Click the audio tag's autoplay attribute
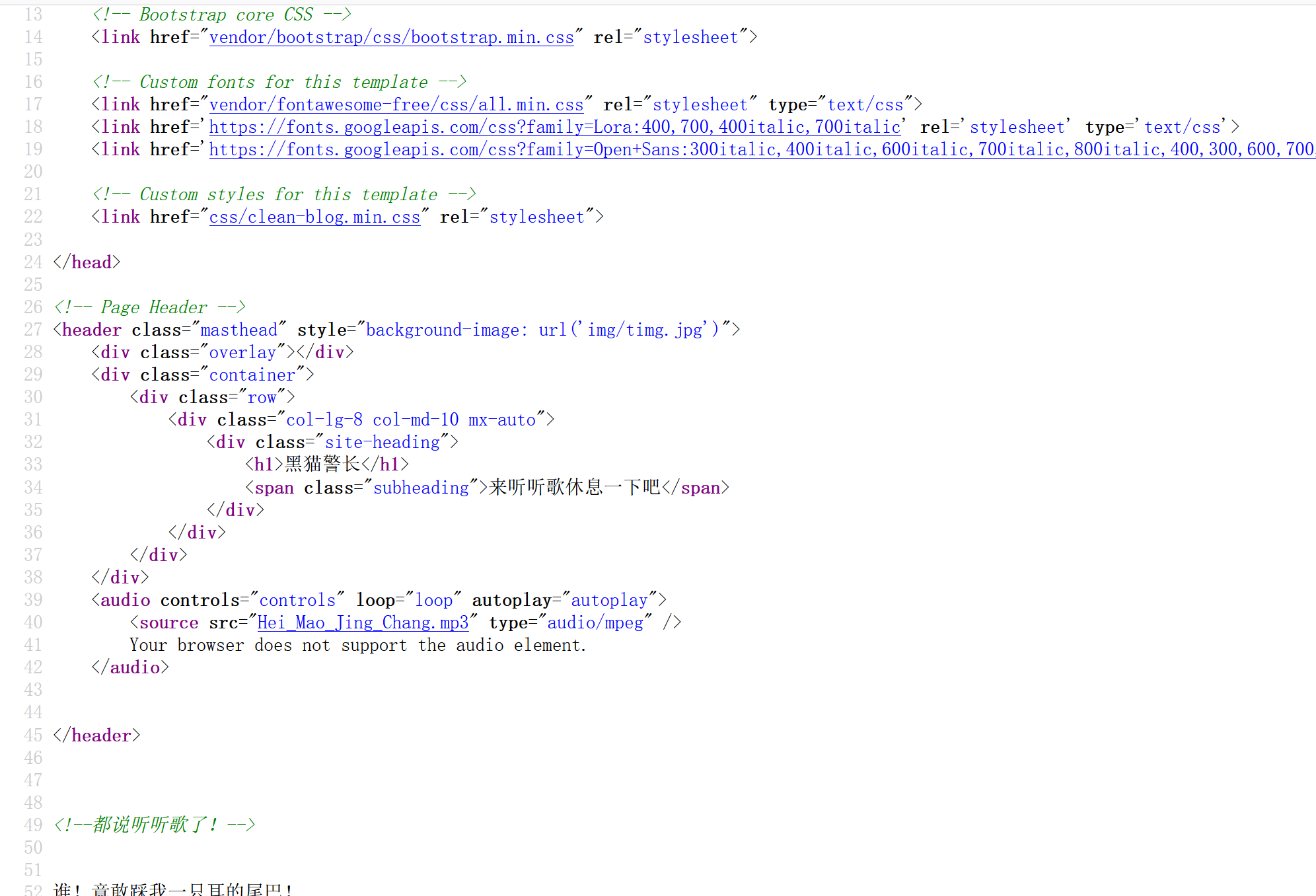The width and height of the screenshot is (1316, 896). [513, 600]
